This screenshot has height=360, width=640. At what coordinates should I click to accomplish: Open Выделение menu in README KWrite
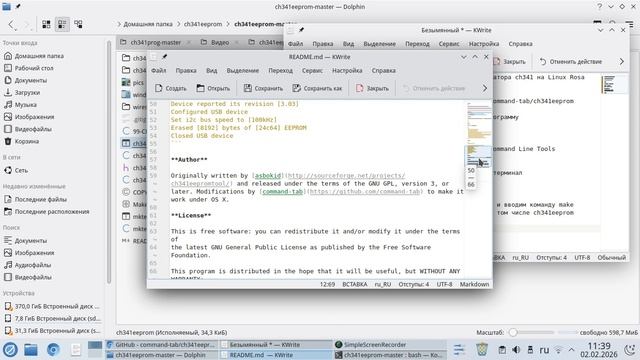(243, 71)
